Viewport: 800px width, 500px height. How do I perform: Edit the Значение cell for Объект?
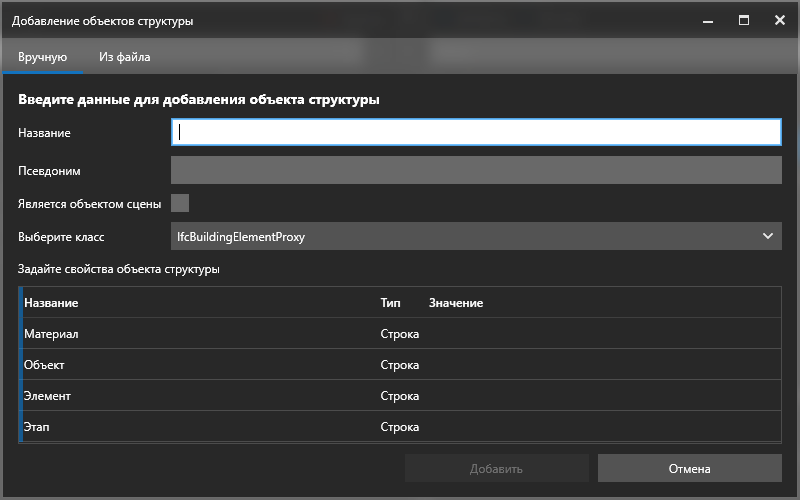[x=600, y=365]
